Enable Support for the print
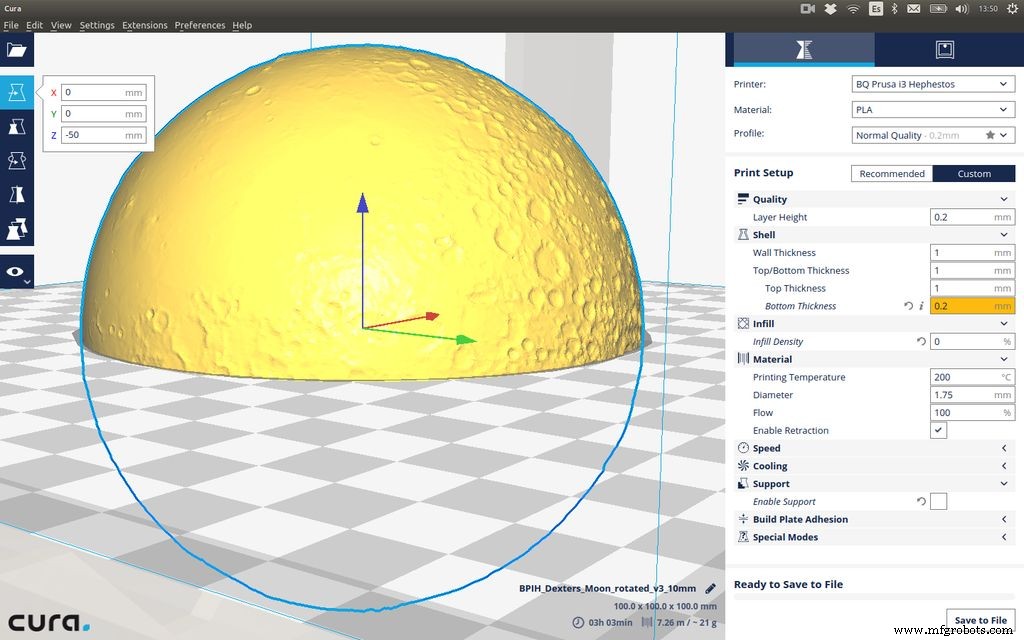1024x640 pixels. point(938,501)
